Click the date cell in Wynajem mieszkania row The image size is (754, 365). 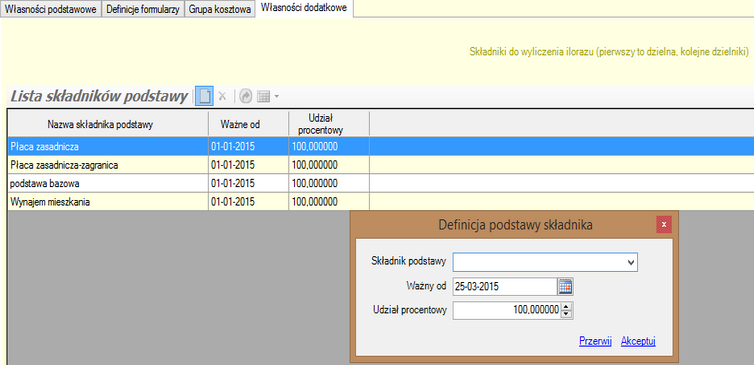248,202
